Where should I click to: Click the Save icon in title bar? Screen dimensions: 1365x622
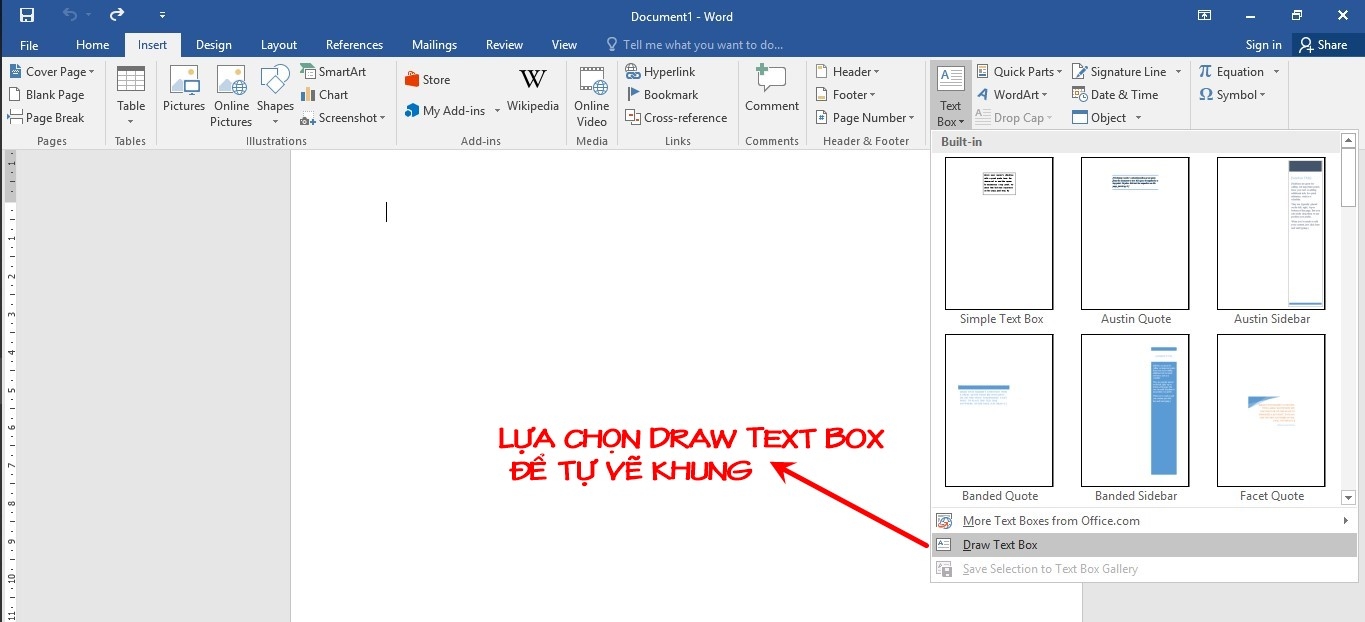point(27,15)
